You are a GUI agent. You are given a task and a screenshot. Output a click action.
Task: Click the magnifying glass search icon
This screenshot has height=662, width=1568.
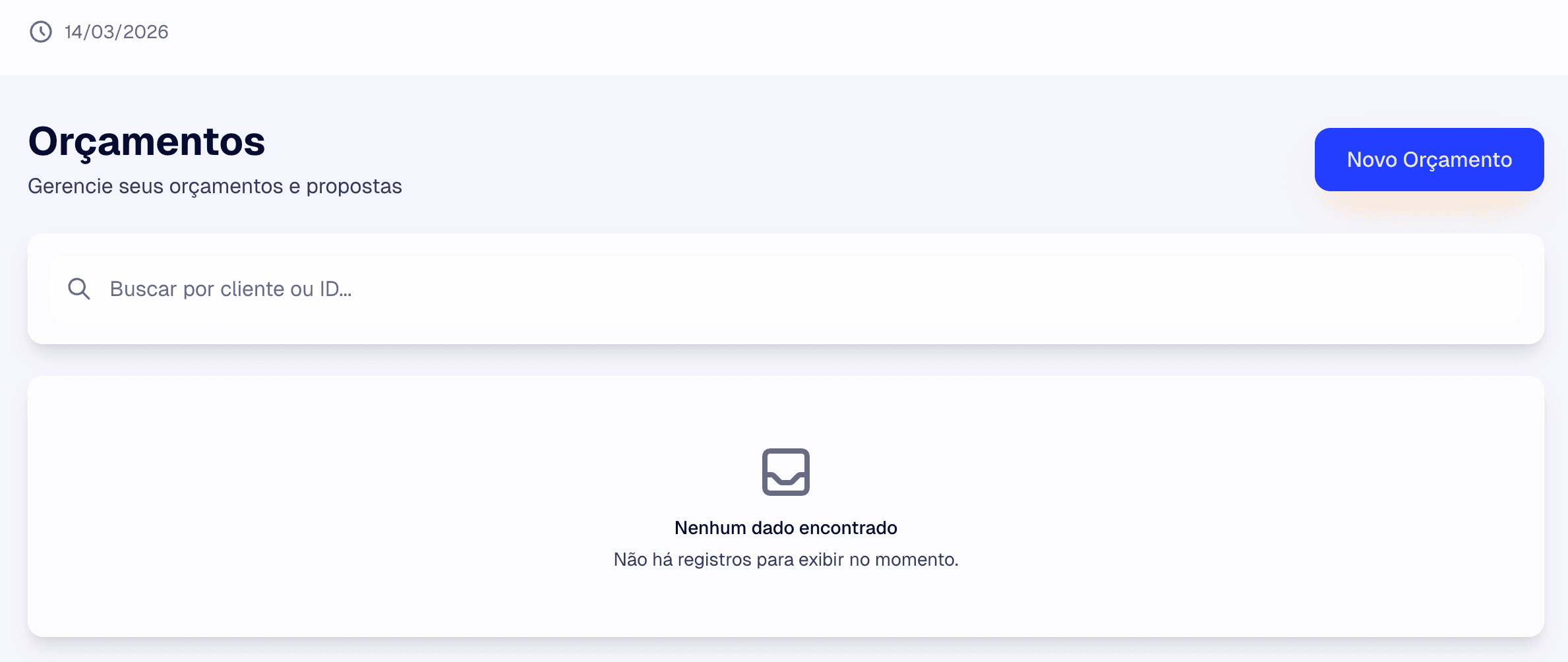[79, 289]
